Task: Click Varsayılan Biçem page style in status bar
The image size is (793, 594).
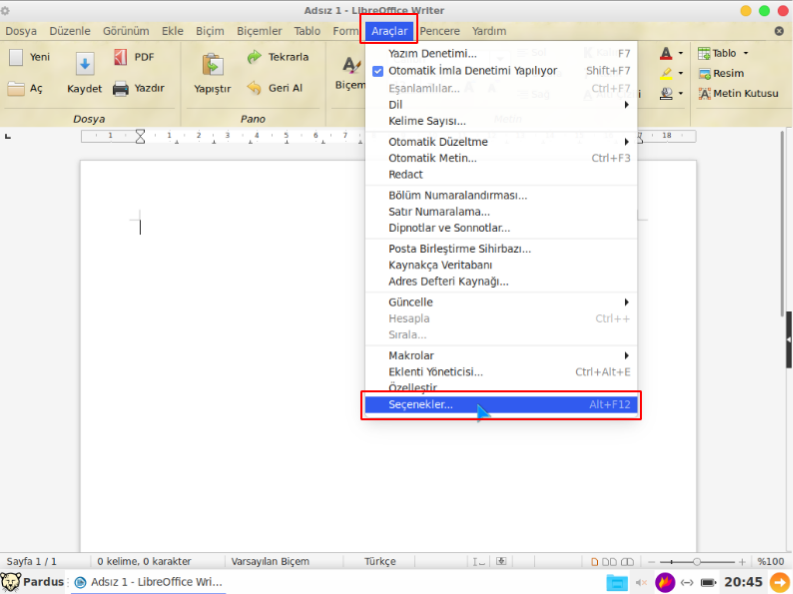Action: pyautogui.click(x=270, y=562)
